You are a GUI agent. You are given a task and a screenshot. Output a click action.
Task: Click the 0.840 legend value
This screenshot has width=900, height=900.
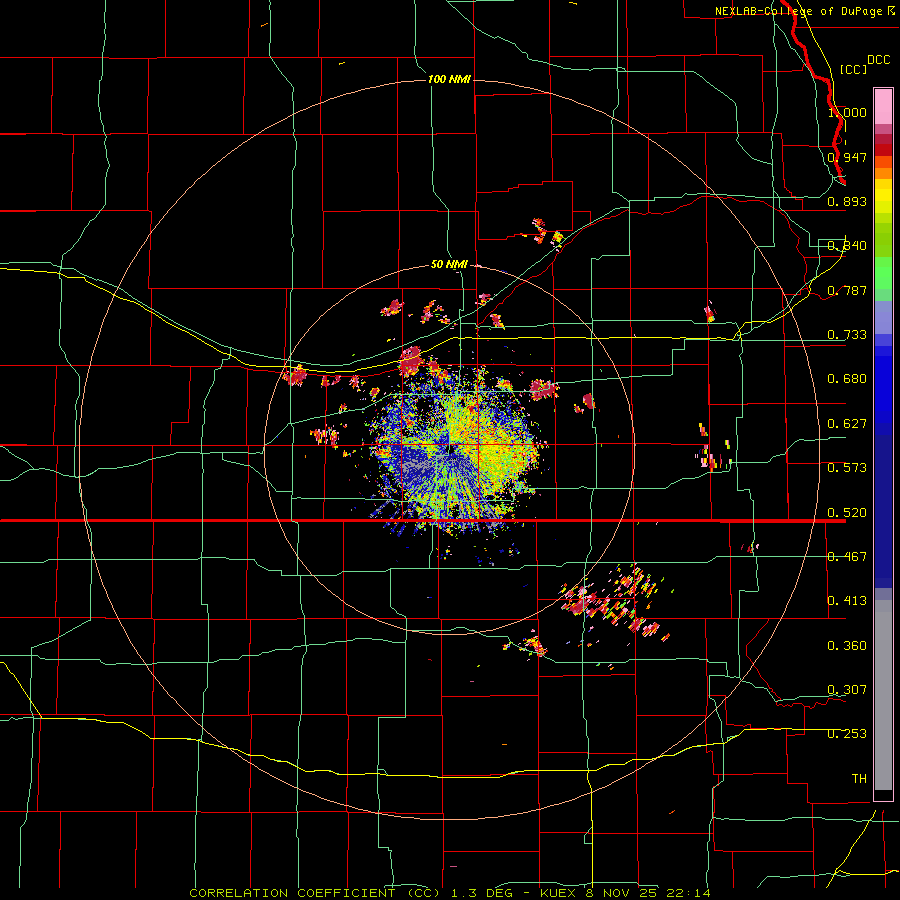tap(847, 246)
